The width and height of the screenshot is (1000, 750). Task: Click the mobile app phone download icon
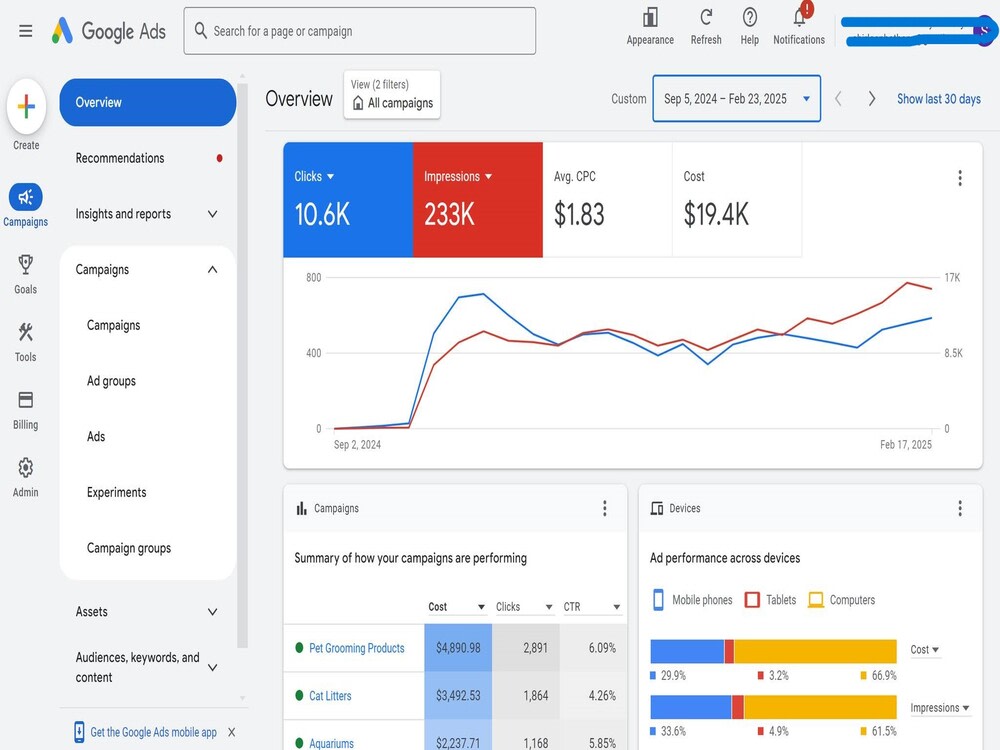[79, 732]
